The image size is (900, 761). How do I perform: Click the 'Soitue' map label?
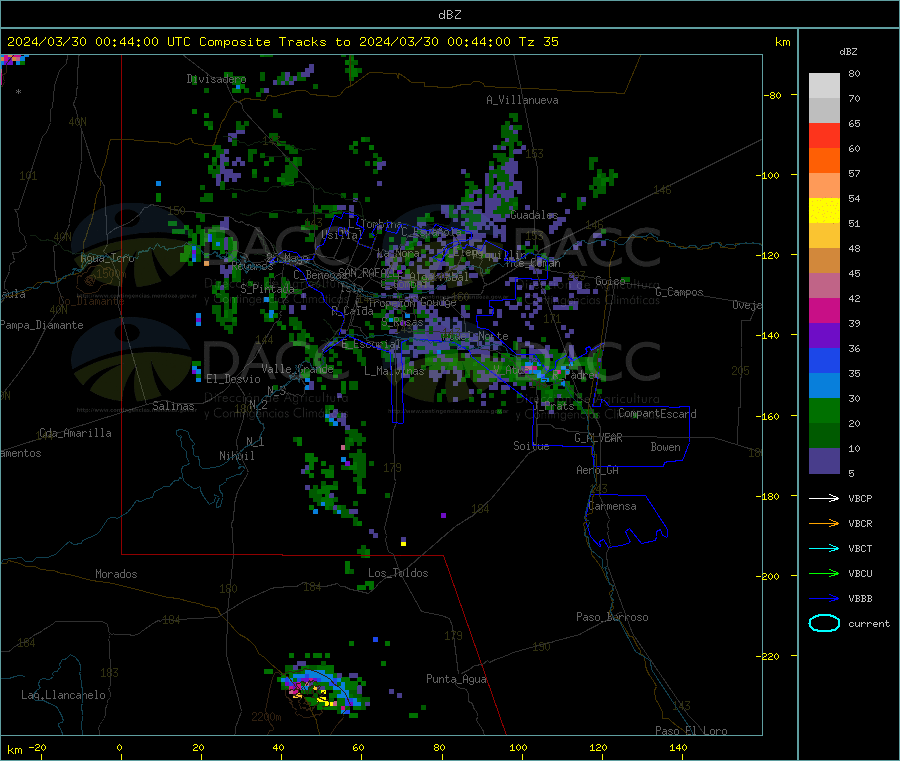click(531, 446)
